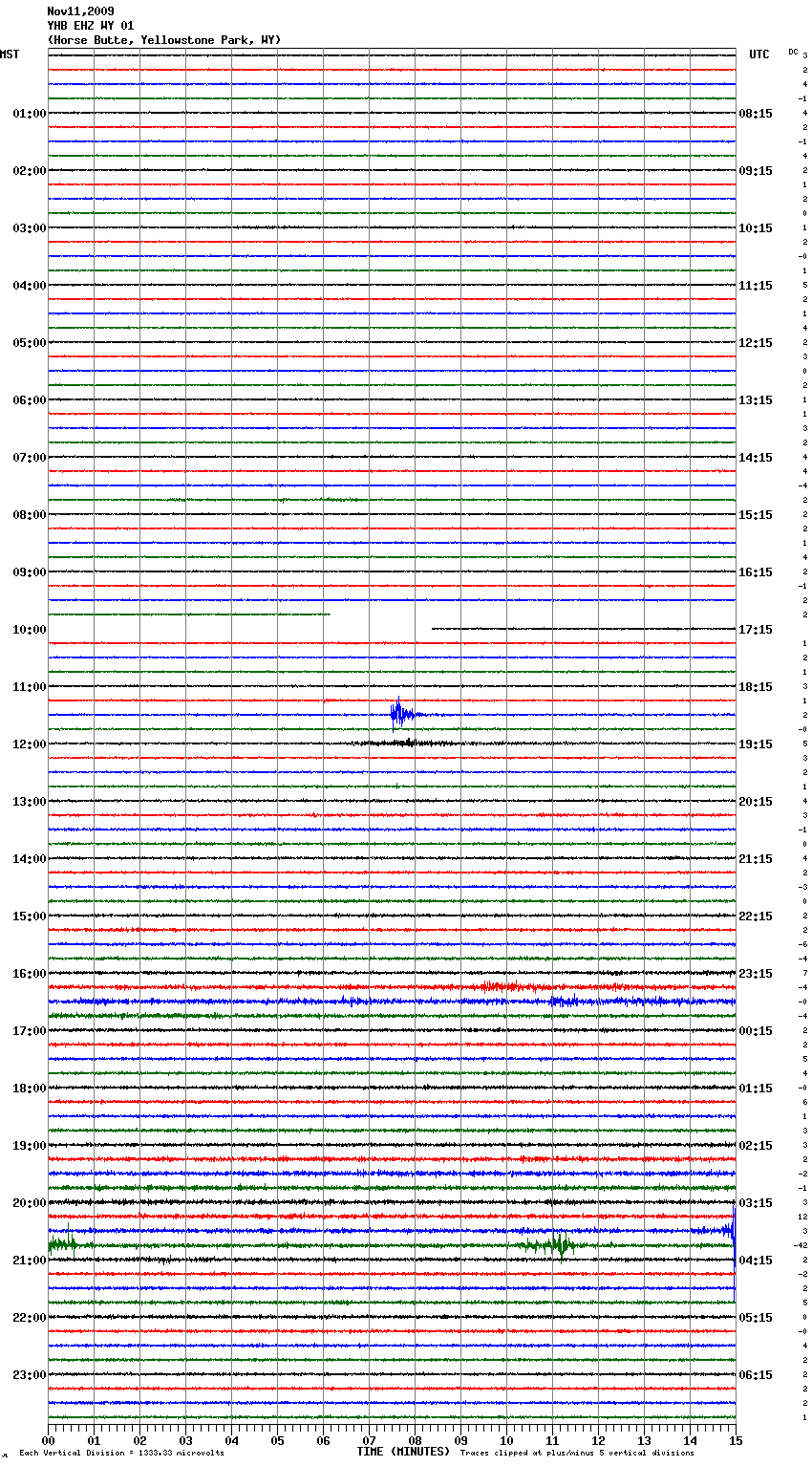
Task: Click the blue earthquake burst near minute 7.5
Action: coord(401,714)
